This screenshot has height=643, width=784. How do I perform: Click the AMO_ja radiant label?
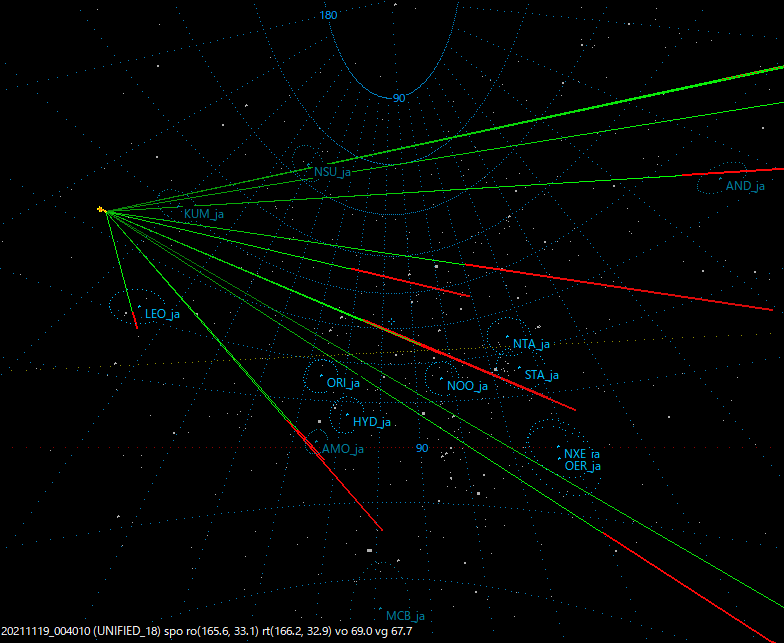click(x=342, y=449)
